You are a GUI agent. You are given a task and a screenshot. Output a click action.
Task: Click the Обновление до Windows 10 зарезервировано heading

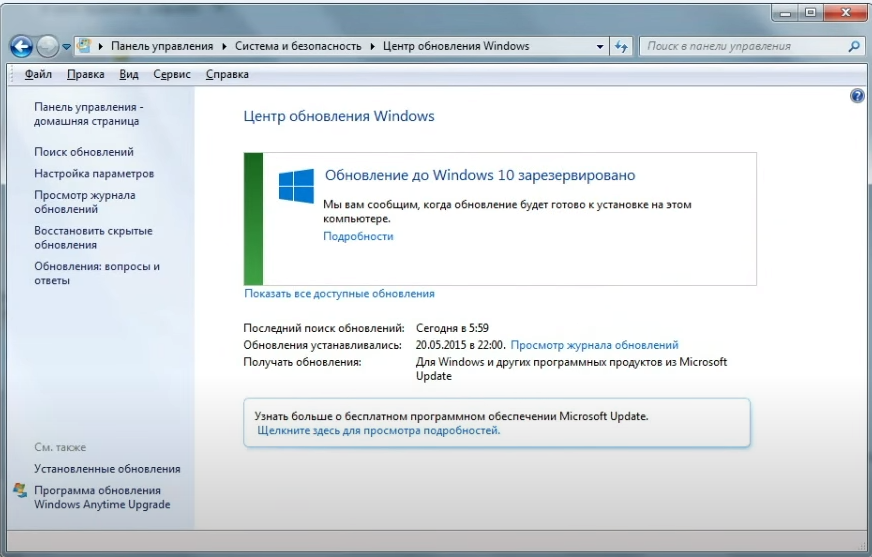click(x=480, y=175)
